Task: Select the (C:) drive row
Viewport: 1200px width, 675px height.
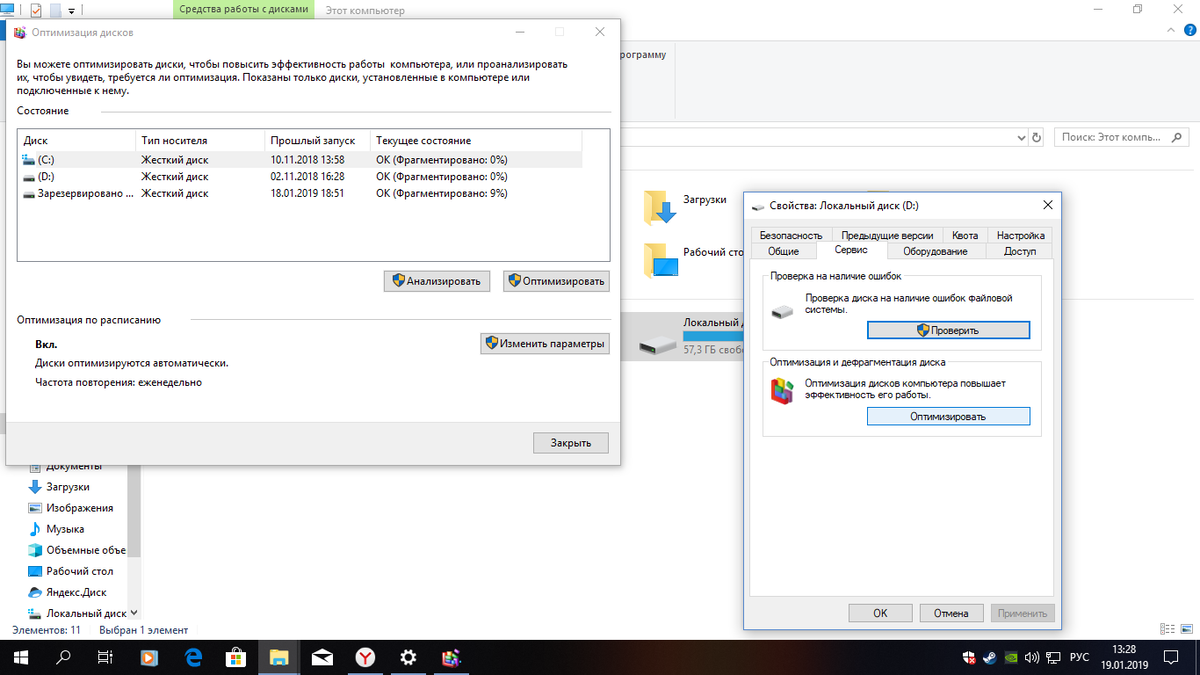Action: click(x=300, y=159)
